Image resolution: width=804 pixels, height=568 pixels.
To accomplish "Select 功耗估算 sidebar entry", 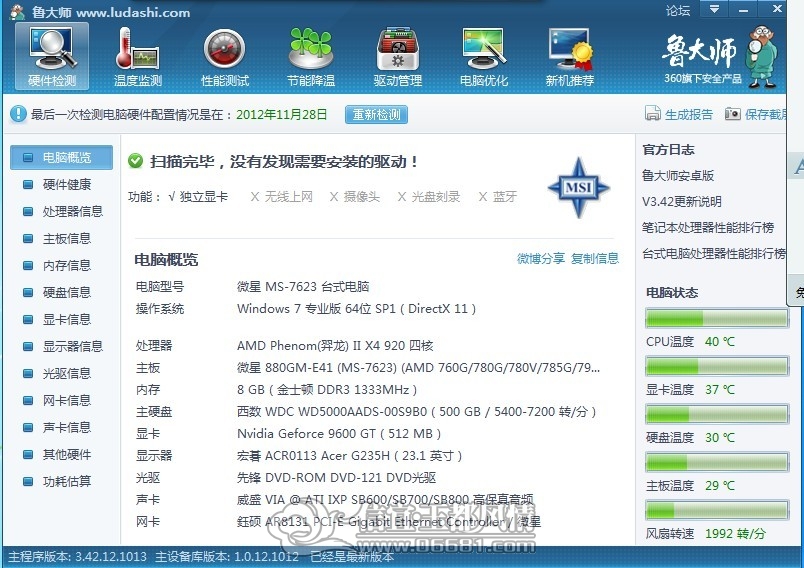I will pyautogui.click(x=62, y=481).
